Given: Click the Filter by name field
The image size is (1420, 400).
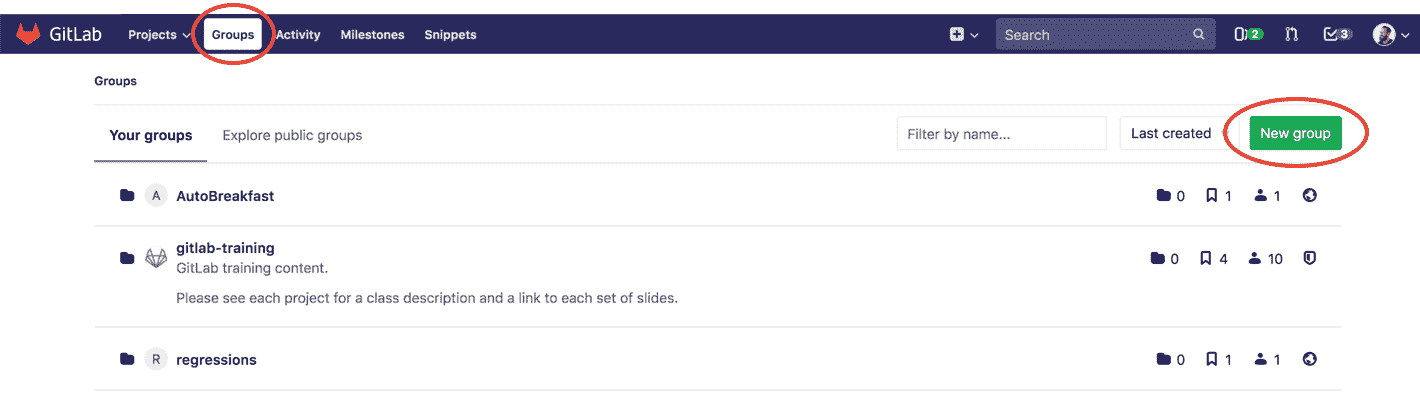Looking at the screenshot, I should (x=1001, y=133).
